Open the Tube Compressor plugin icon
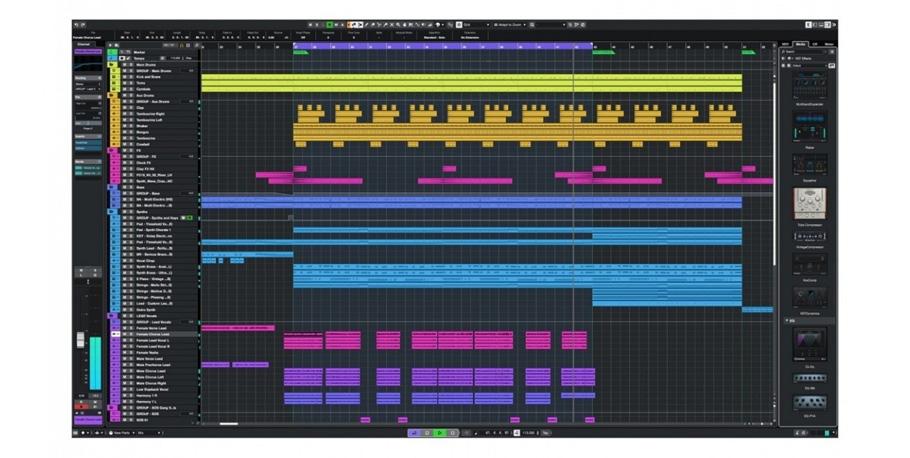910x458 pixels. [x=809, y=203]
